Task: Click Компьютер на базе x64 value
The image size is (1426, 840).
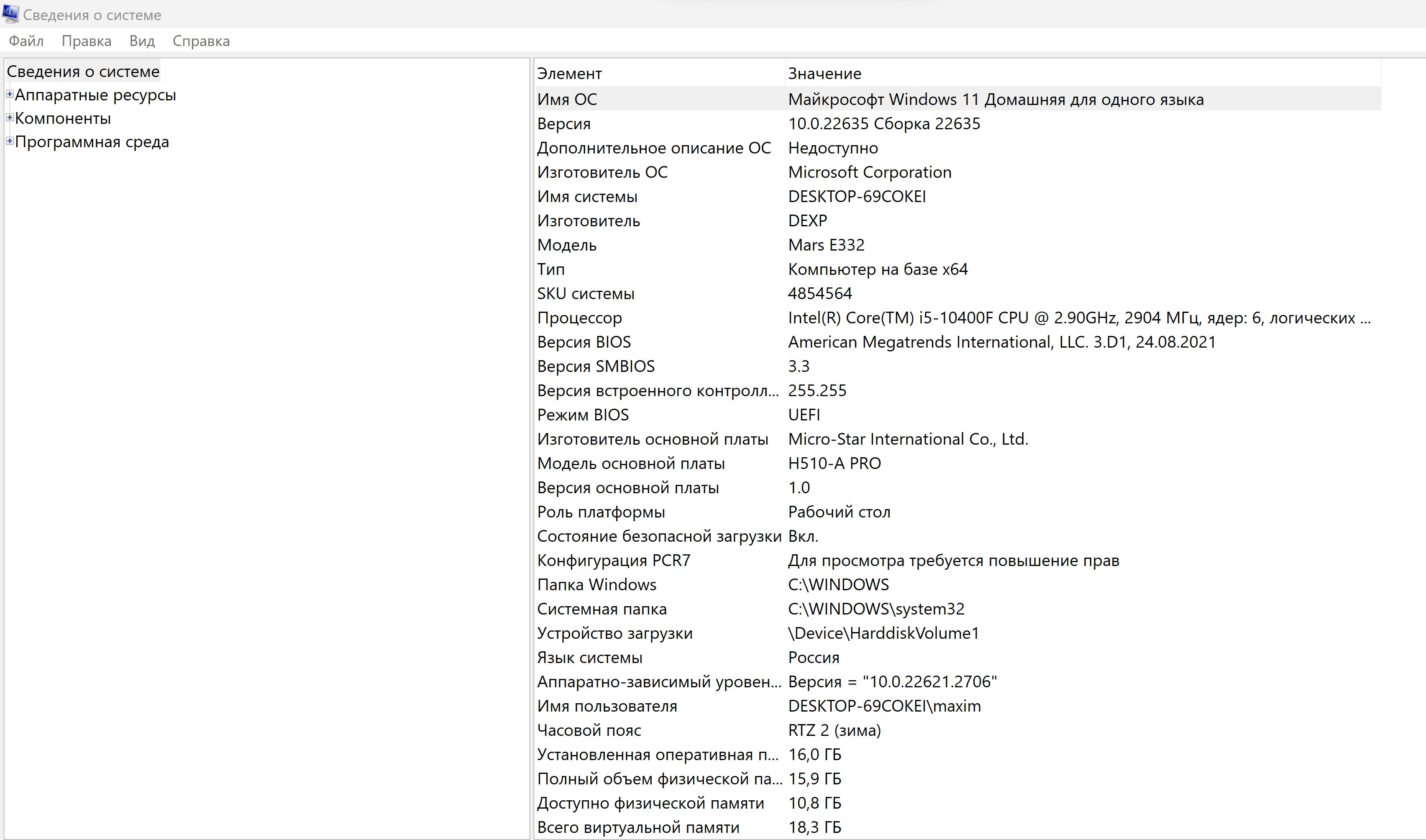Action: tap(878, 269)
